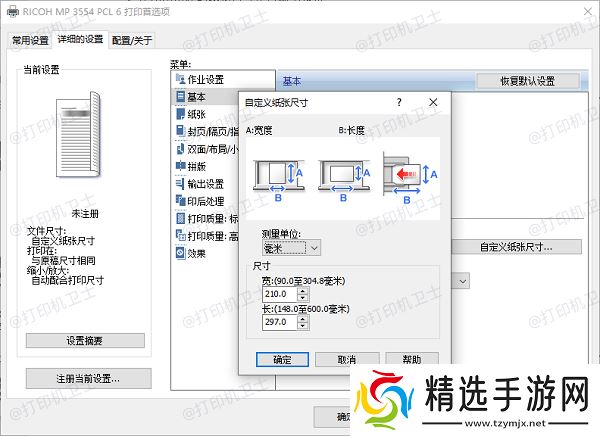Close the 自定义纸张尺寸 dialog
The width and height of the screenshot is (600, 436).
(432, 102)
